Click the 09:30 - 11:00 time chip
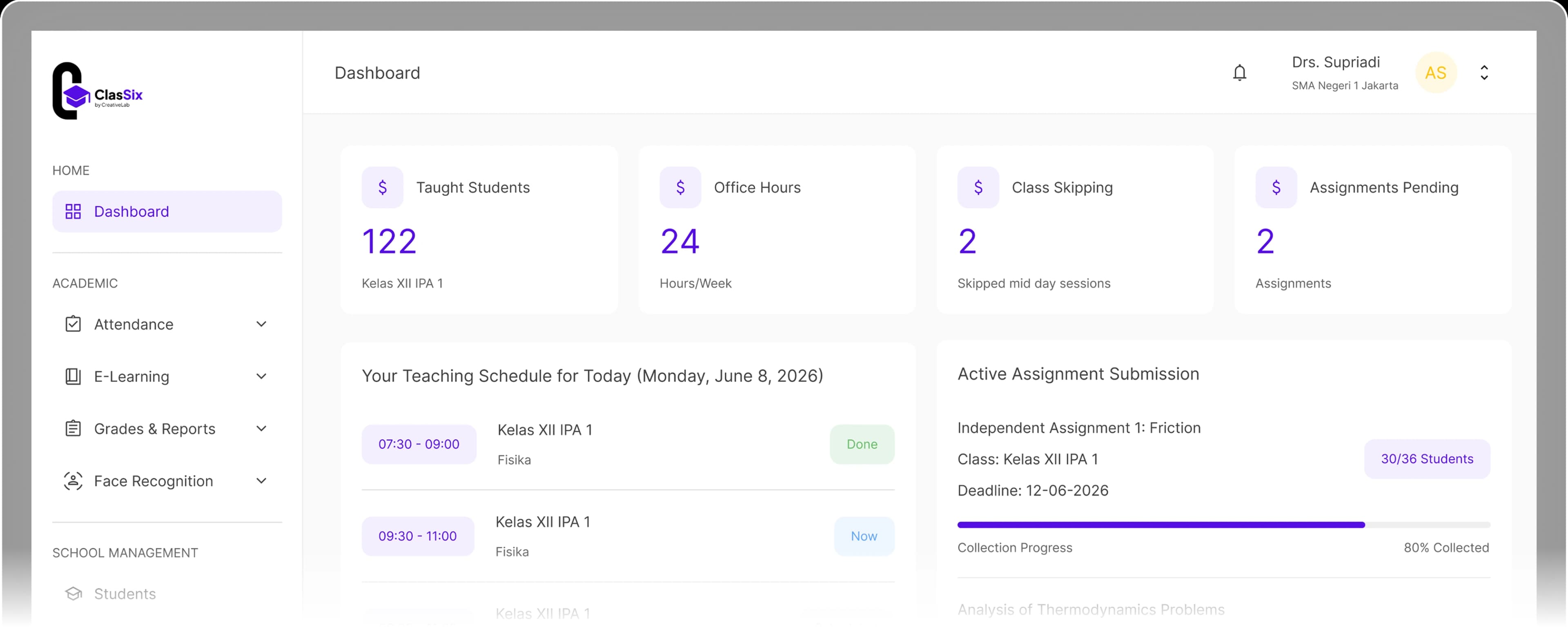 418,536
